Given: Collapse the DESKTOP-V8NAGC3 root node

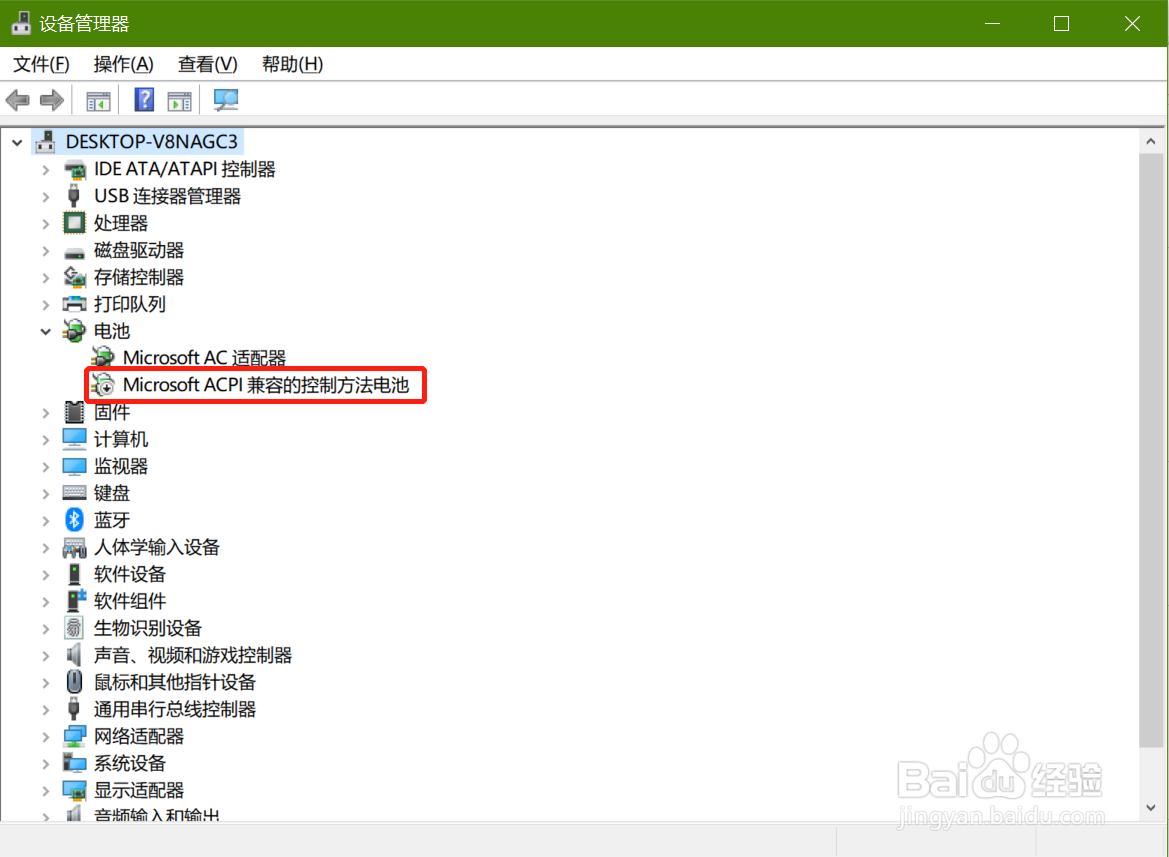Looking at the screenshot, I should coord(17,142).
